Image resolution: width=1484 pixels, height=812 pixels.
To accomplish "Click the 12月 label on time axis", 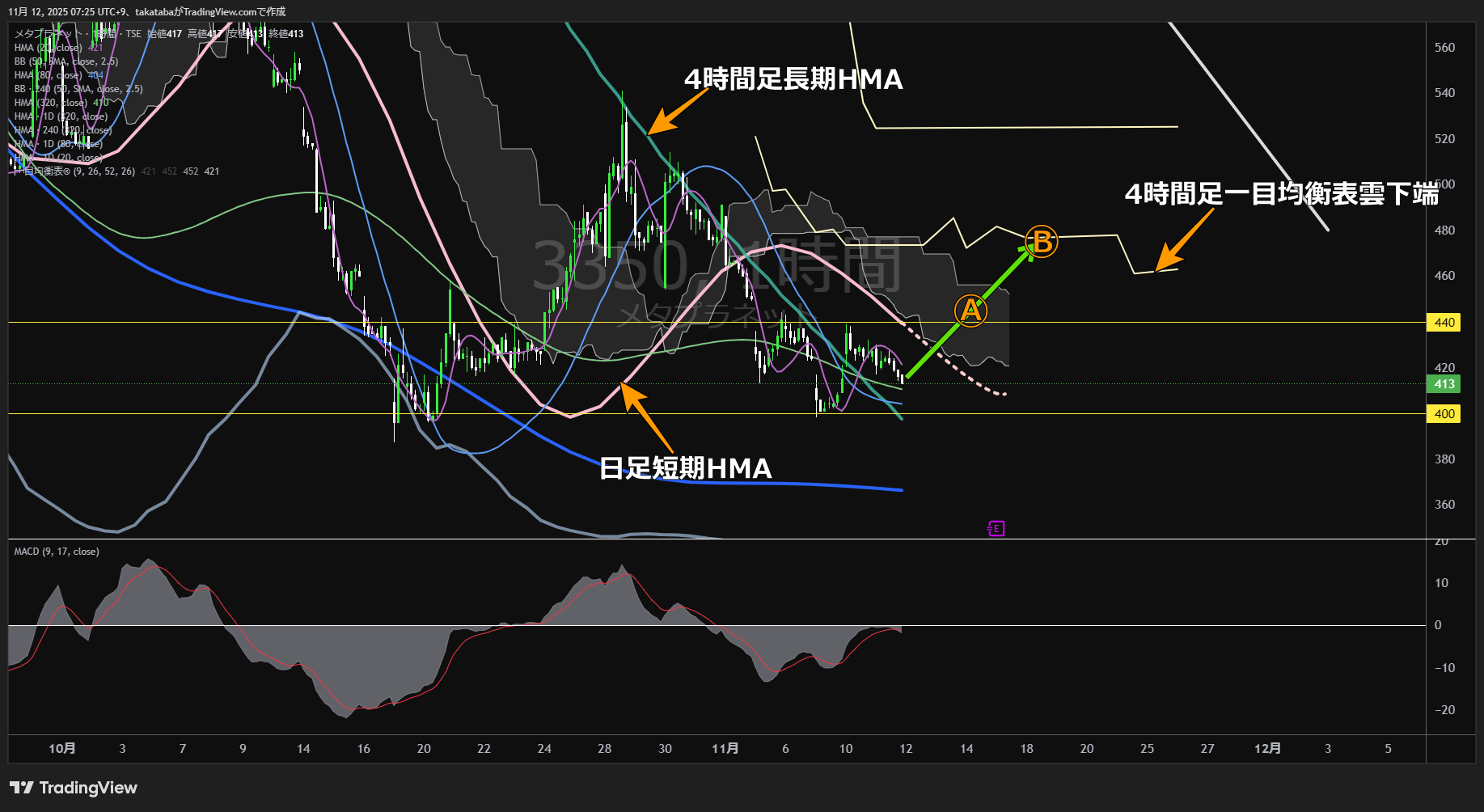I will pos(1267,749).
